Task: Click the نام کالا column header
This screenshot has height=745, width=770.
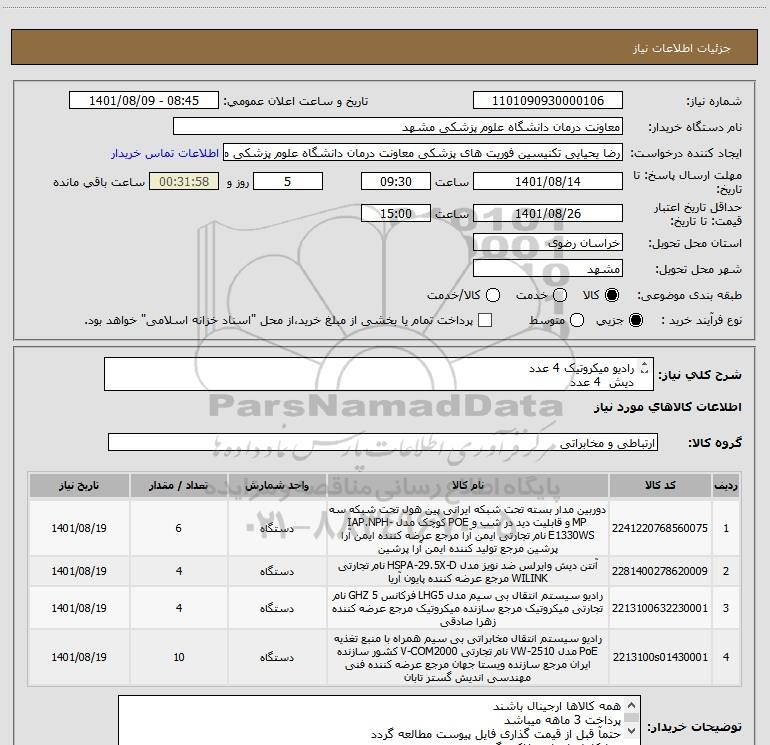Action: 468,485
